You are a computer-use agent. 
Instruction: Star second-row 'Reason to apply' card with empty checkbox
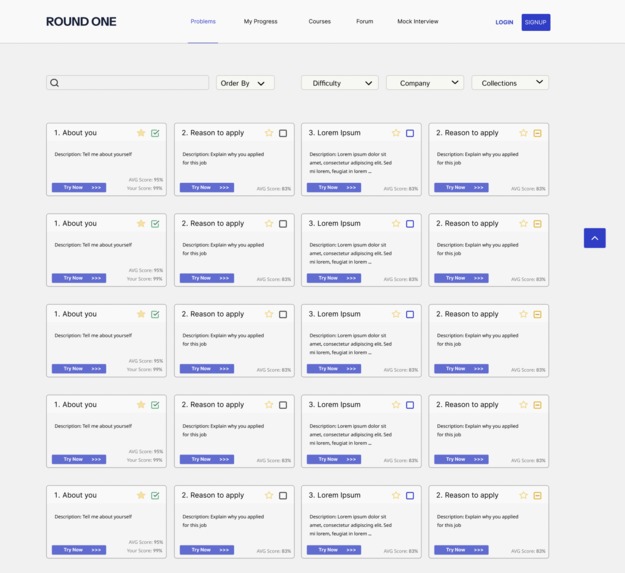pos(269,223)
